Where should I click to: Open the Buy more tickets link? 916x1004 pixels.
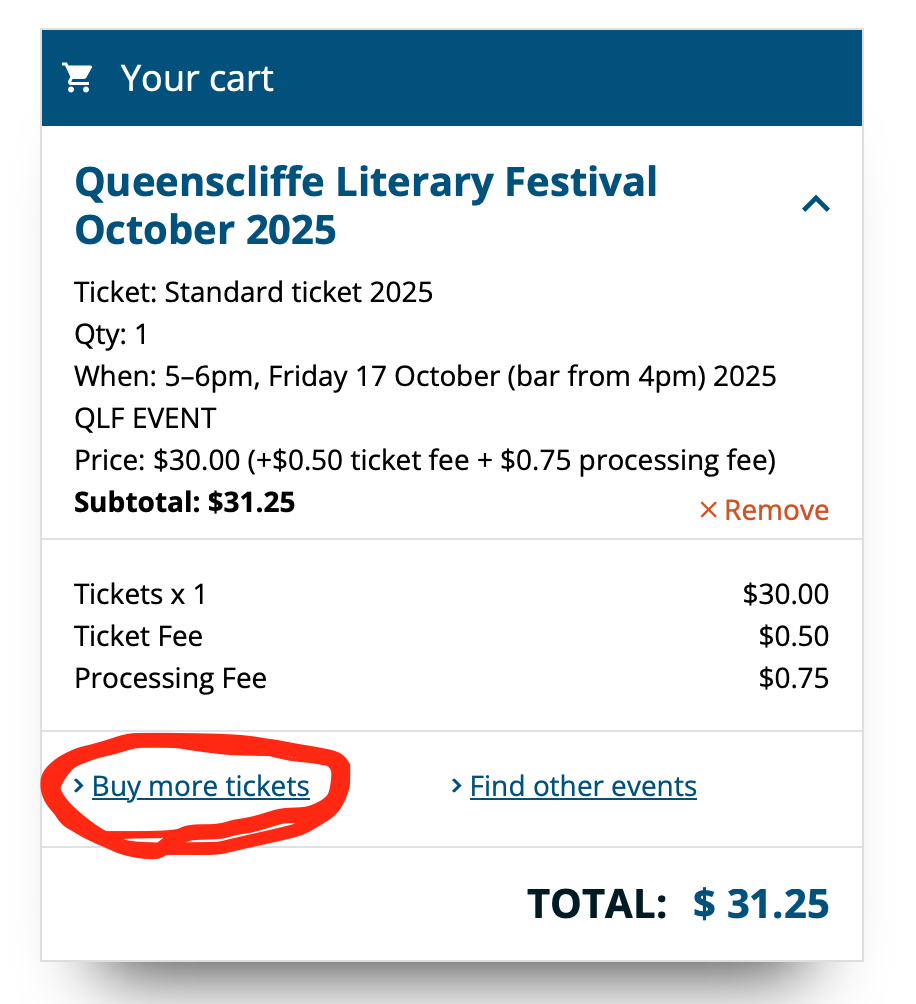pos(200,786)
